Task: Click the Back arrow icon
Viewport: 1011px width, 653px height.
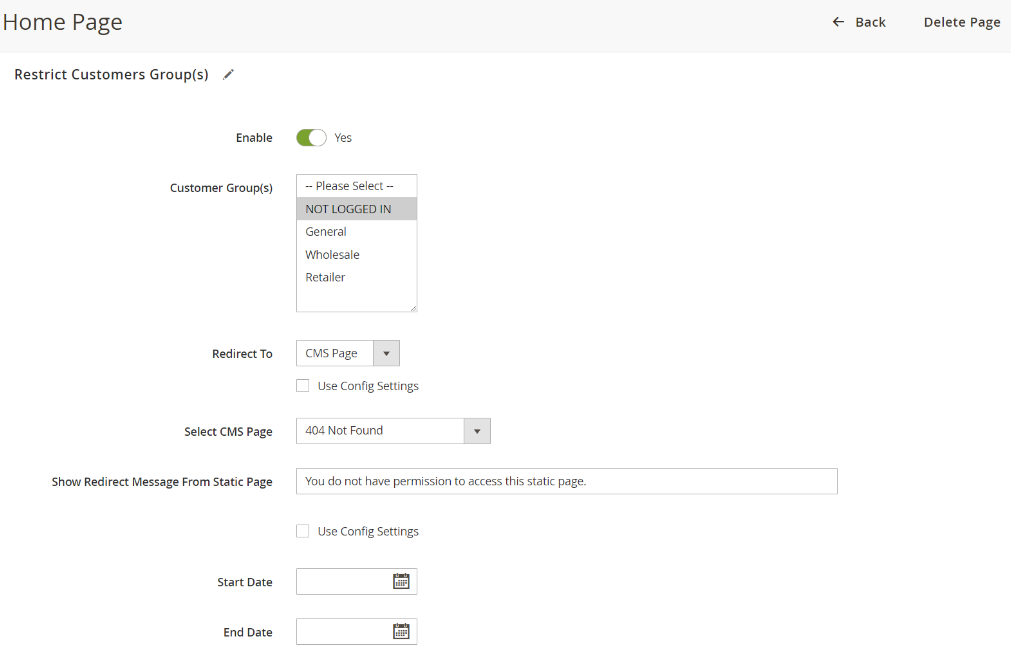Action: coord(838,22)
